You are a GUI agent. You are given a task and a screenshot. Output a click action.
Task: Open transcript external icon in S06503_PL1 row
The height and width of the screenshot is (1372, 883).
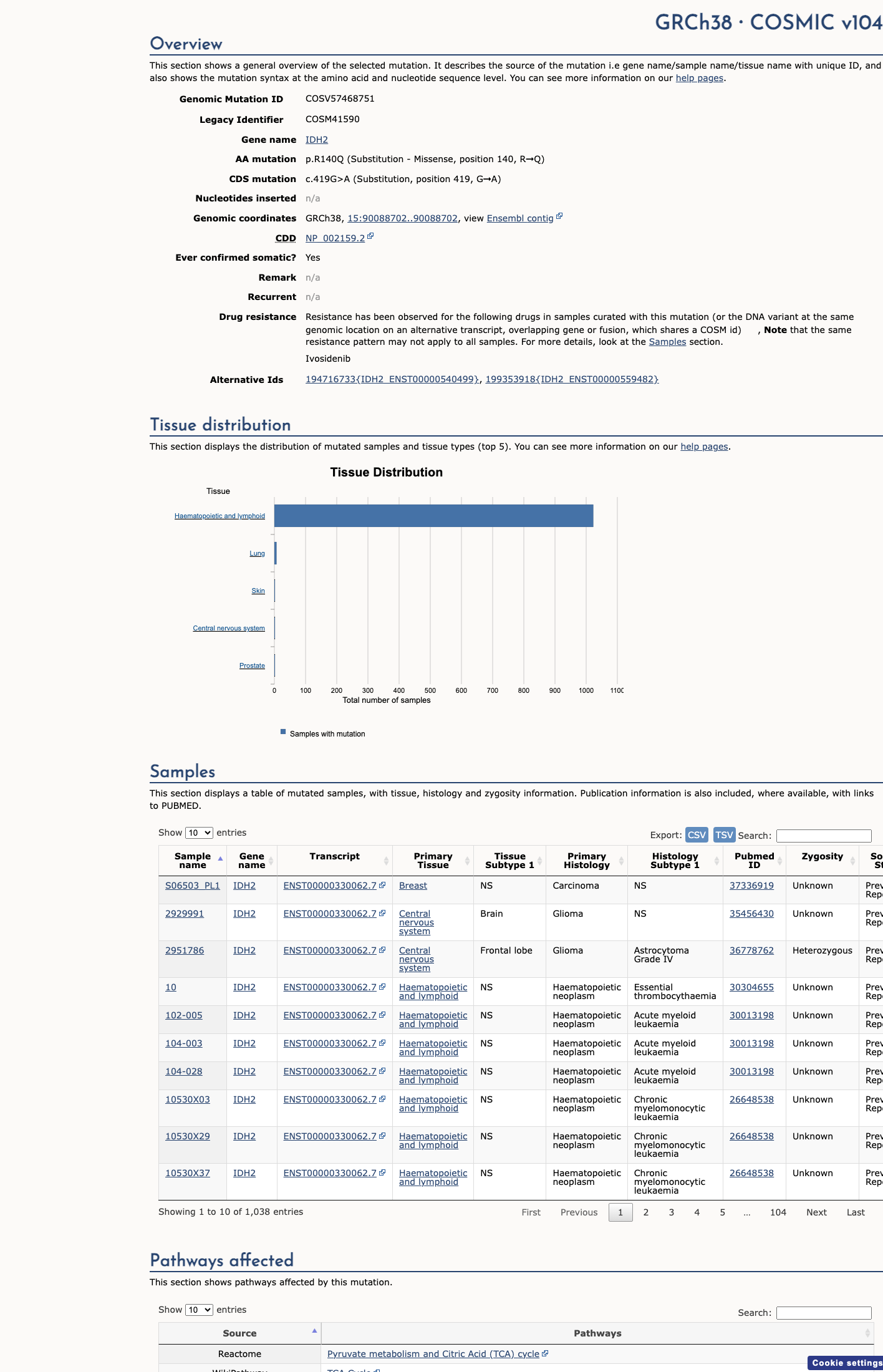(382, 885)
